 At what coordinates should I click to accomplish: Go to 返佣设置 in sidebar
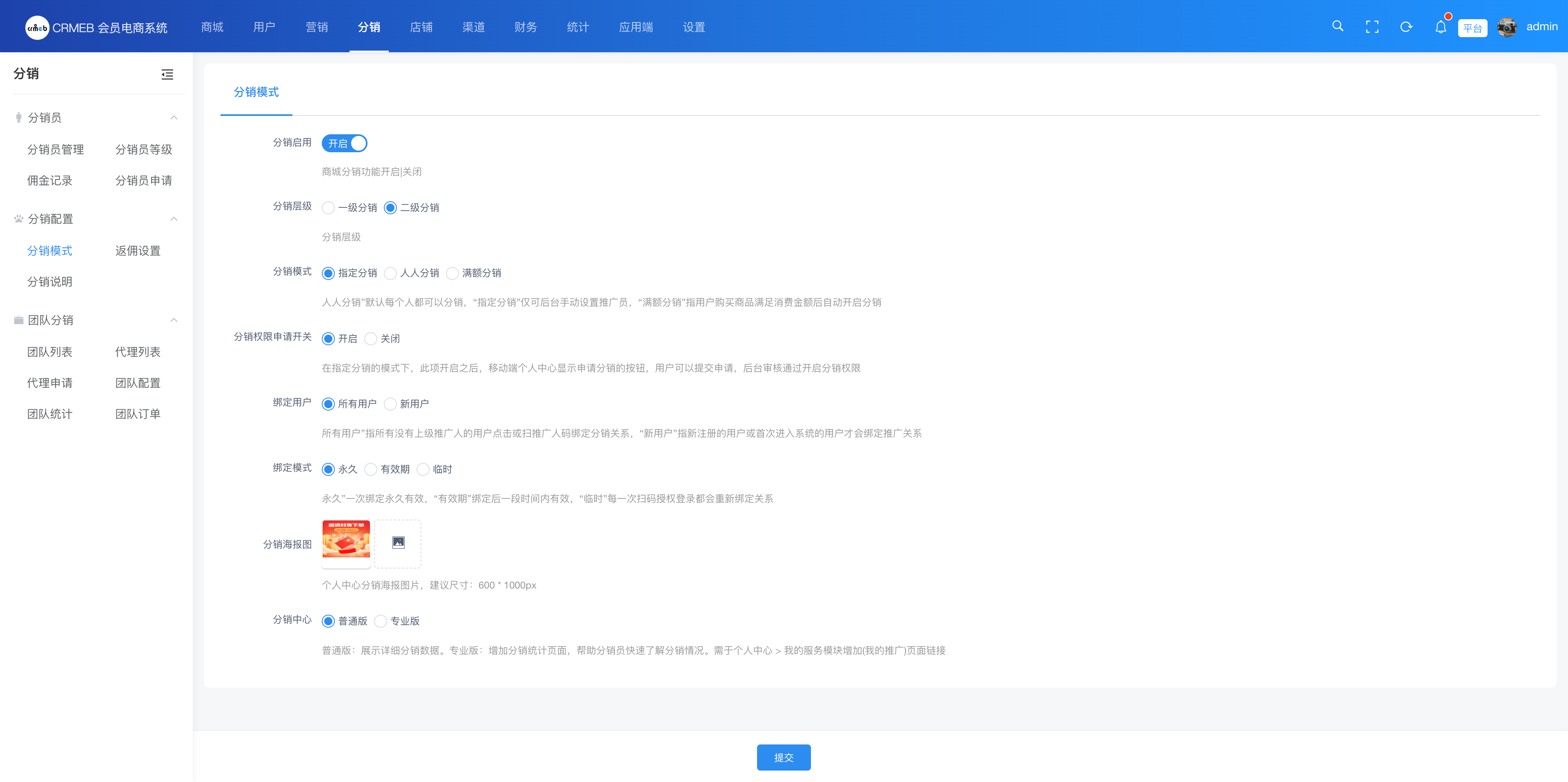[138, 251]
